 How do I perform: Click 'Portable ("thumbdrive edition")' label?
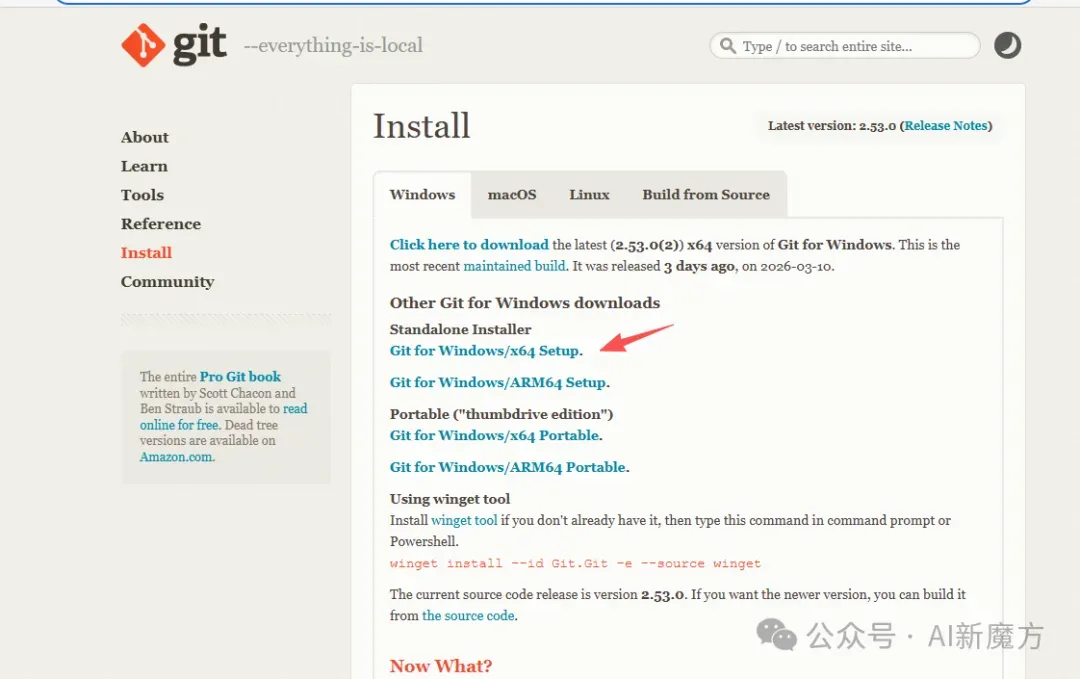(x=501, y=414)
